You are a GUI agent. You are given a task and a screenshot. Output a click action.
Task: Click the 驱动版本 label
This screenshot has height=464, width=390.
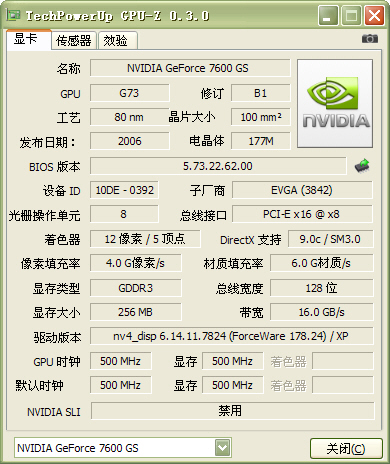[x=57, y=337]
